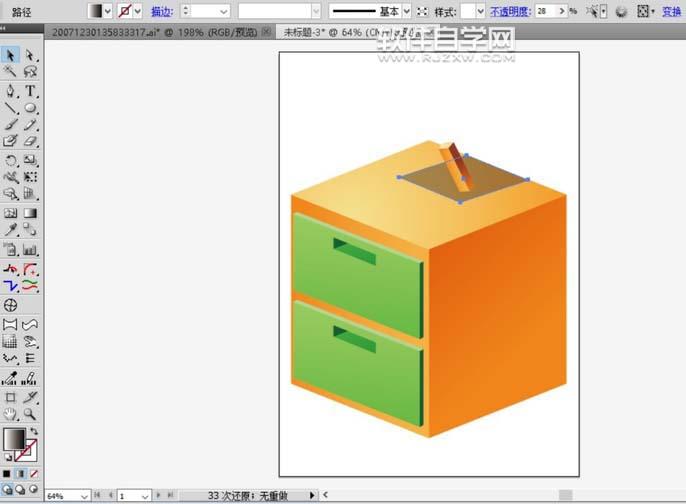Select the Mesh tool
The width and height of the screenshot is (686, 504).
(x=10, y=213)
